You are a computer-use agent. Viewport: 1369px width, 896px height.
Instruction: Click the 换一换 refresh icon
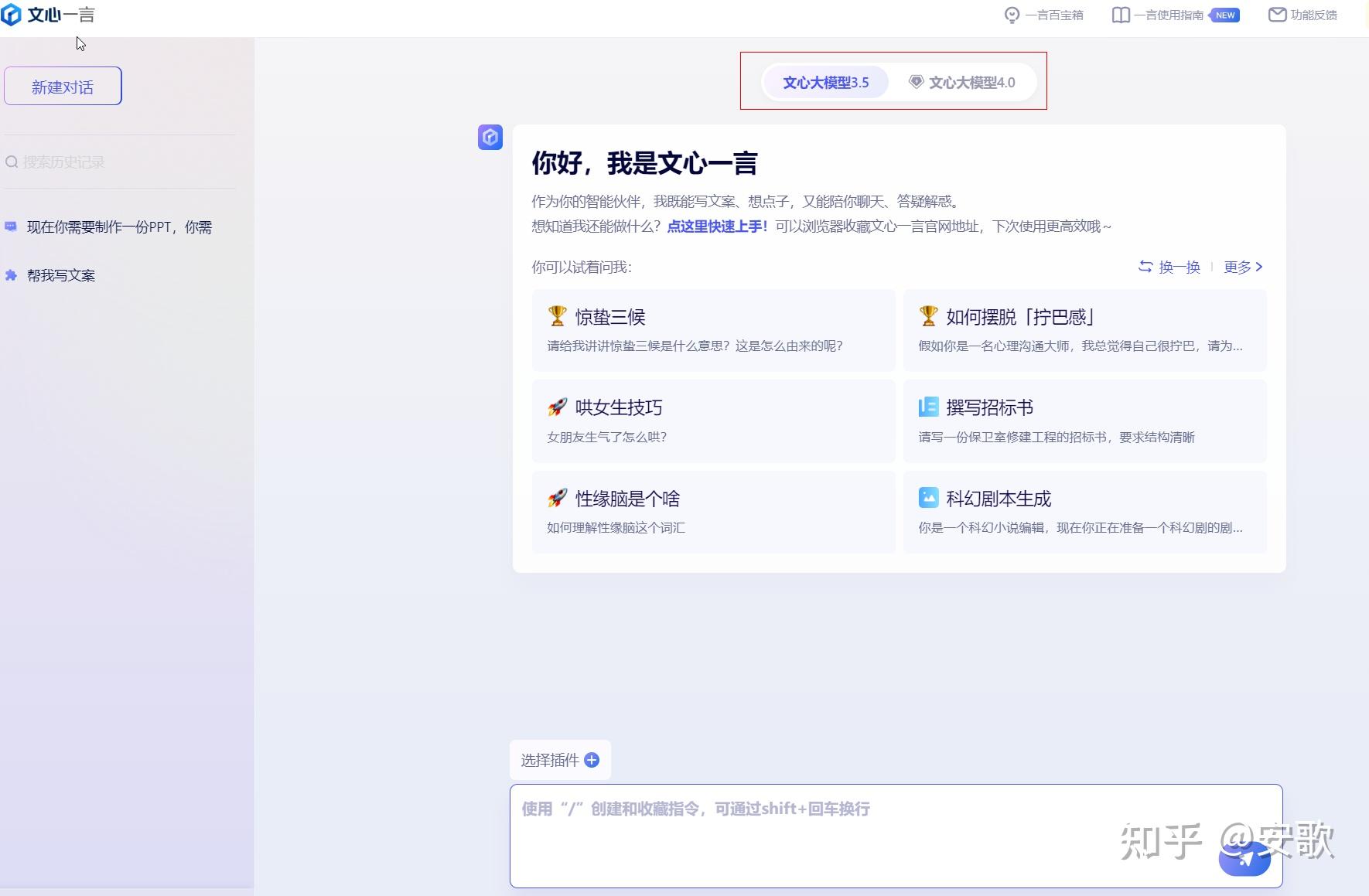pyautogui.click(x=1145, y=267)
